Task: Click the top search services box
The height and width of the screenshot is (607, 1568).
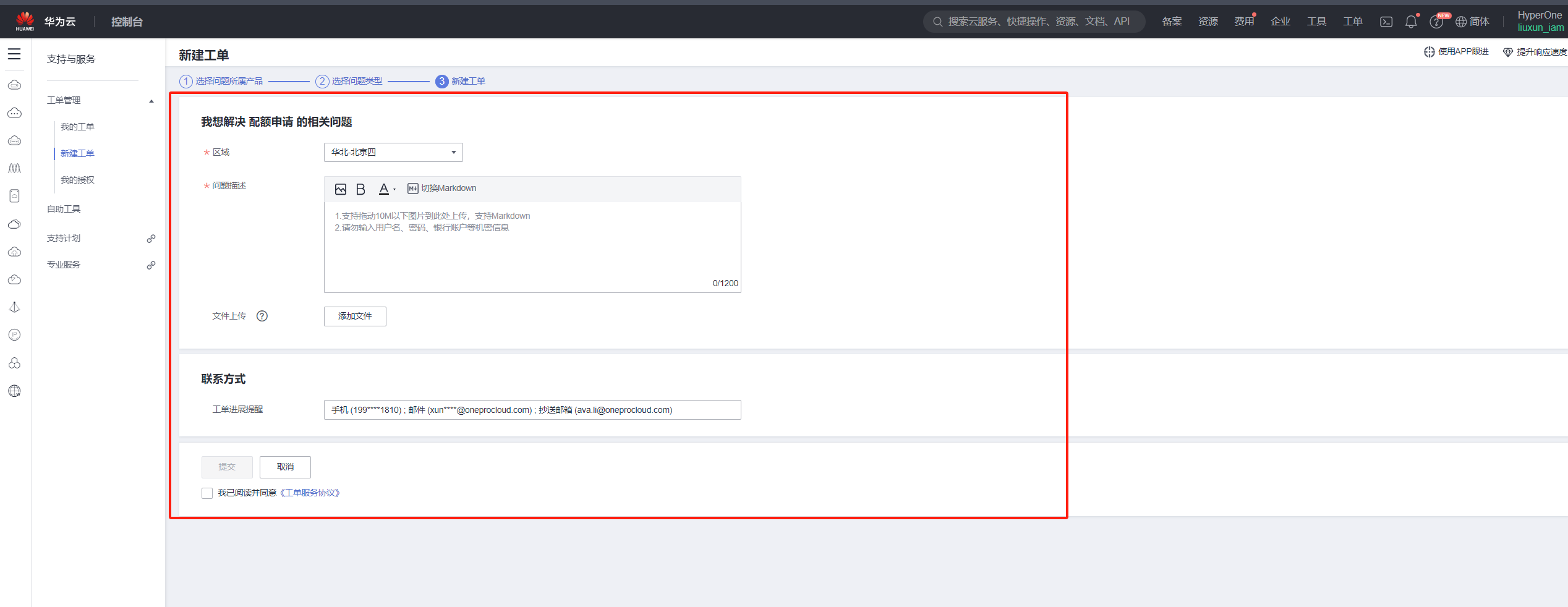Action: pyautogui.click(x=1034, y=22)
